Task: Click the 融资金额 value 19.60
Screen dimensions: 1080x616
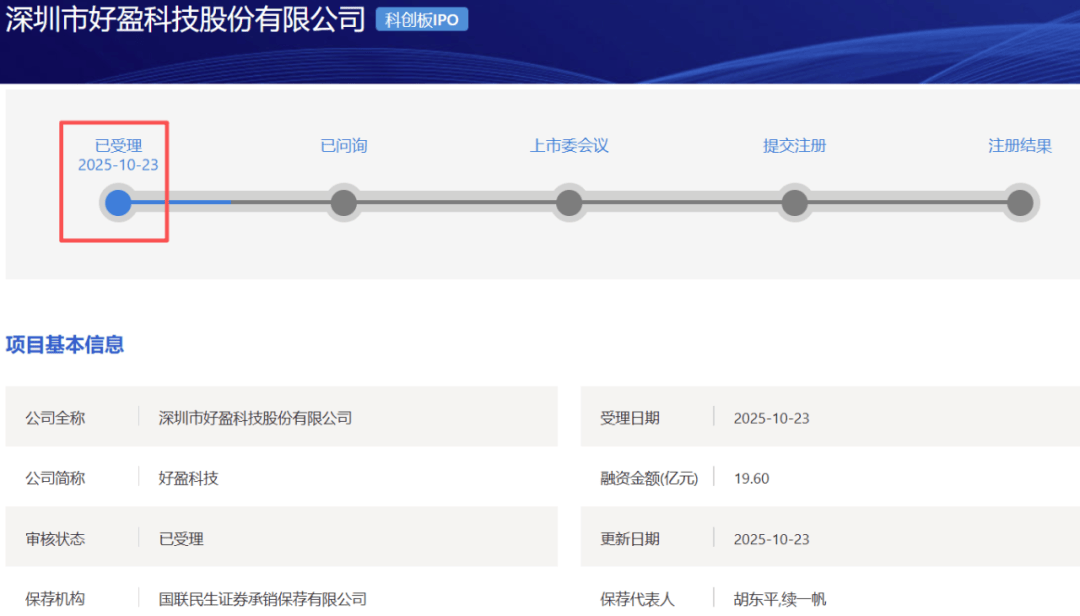Action: coord(751,478)
